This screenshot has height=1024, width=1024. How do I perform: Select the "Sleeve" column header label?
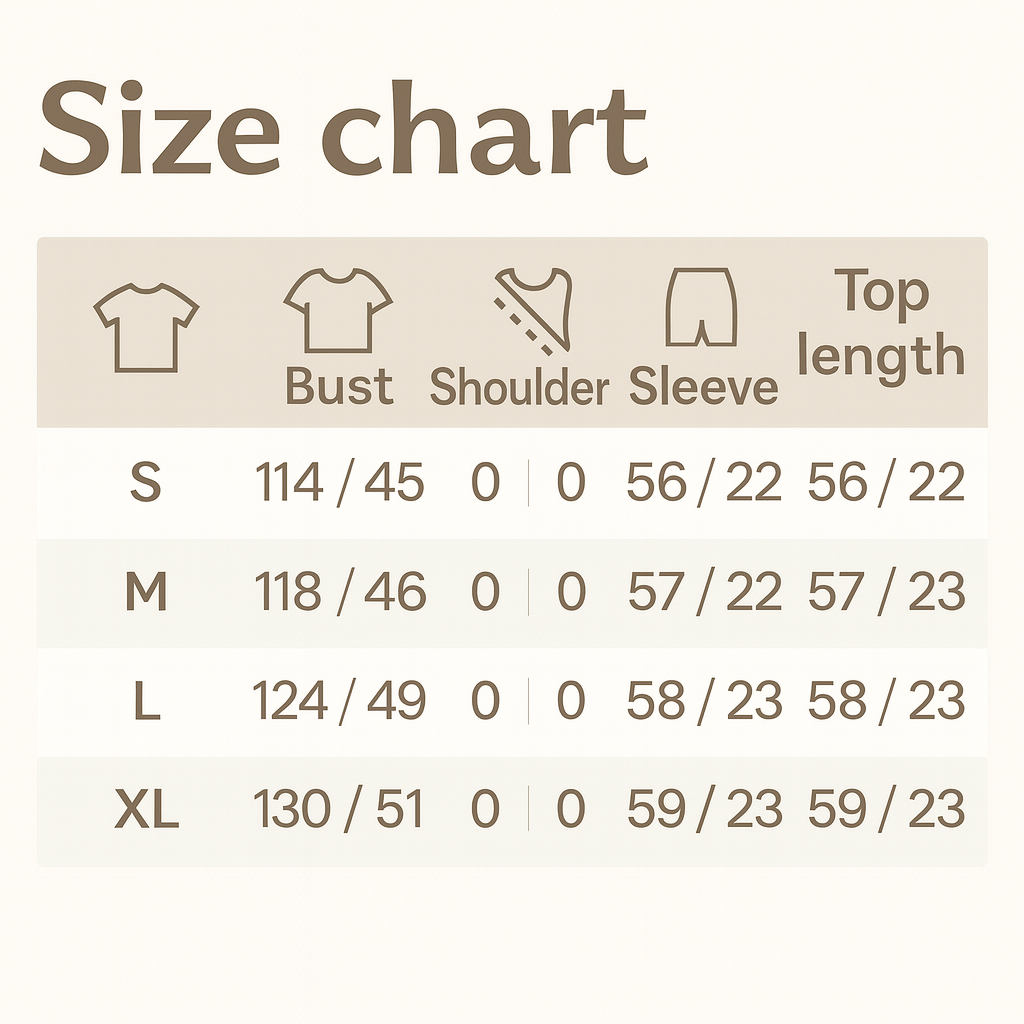[x=703, y=388]
